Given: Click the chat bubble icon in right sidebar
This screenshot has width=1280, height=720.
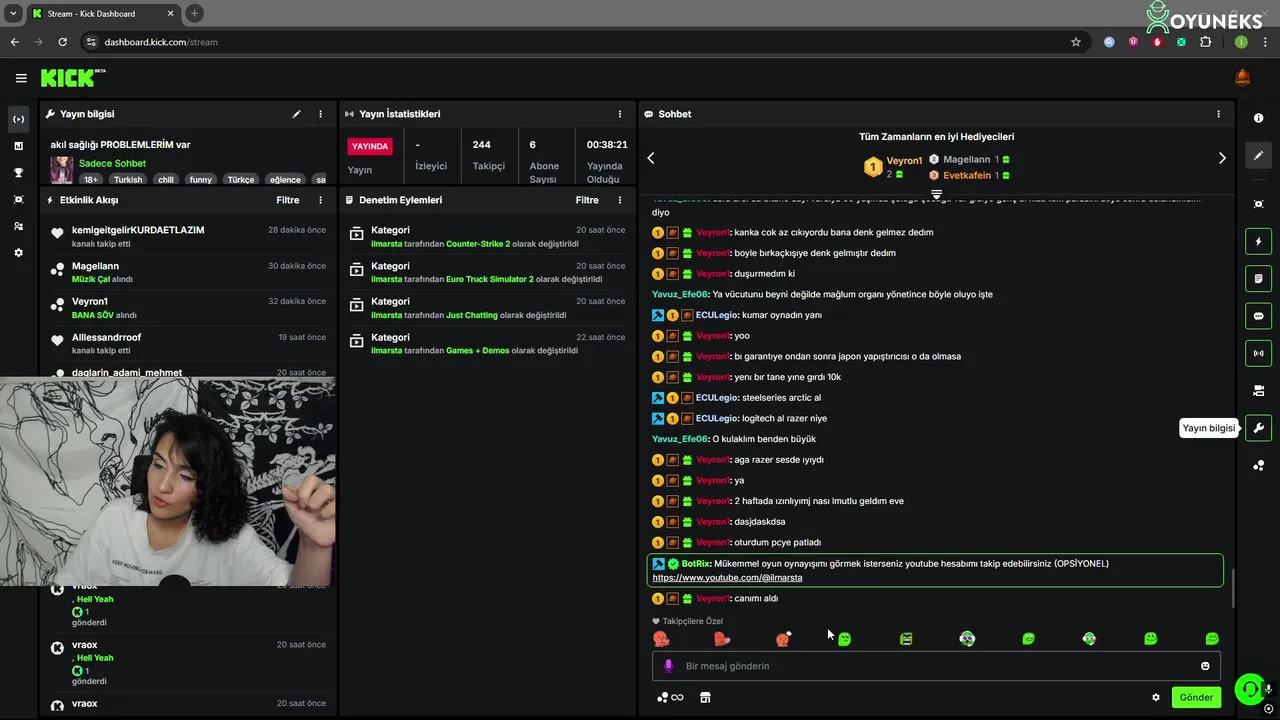Looking at the screenshot, I should (1258, 316).
